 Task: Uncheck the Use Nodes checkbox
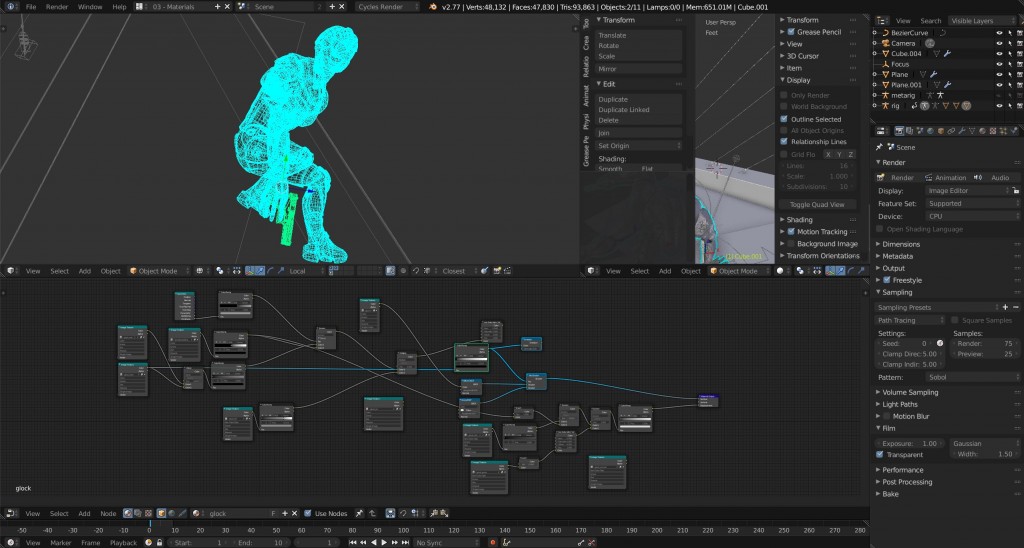306,513
